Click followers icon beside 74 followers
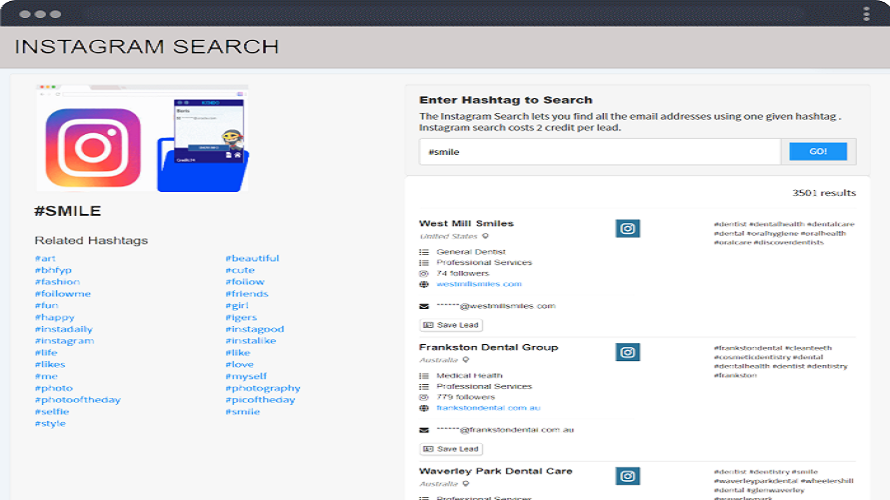The image size is (890, 500). click(424, 273)
